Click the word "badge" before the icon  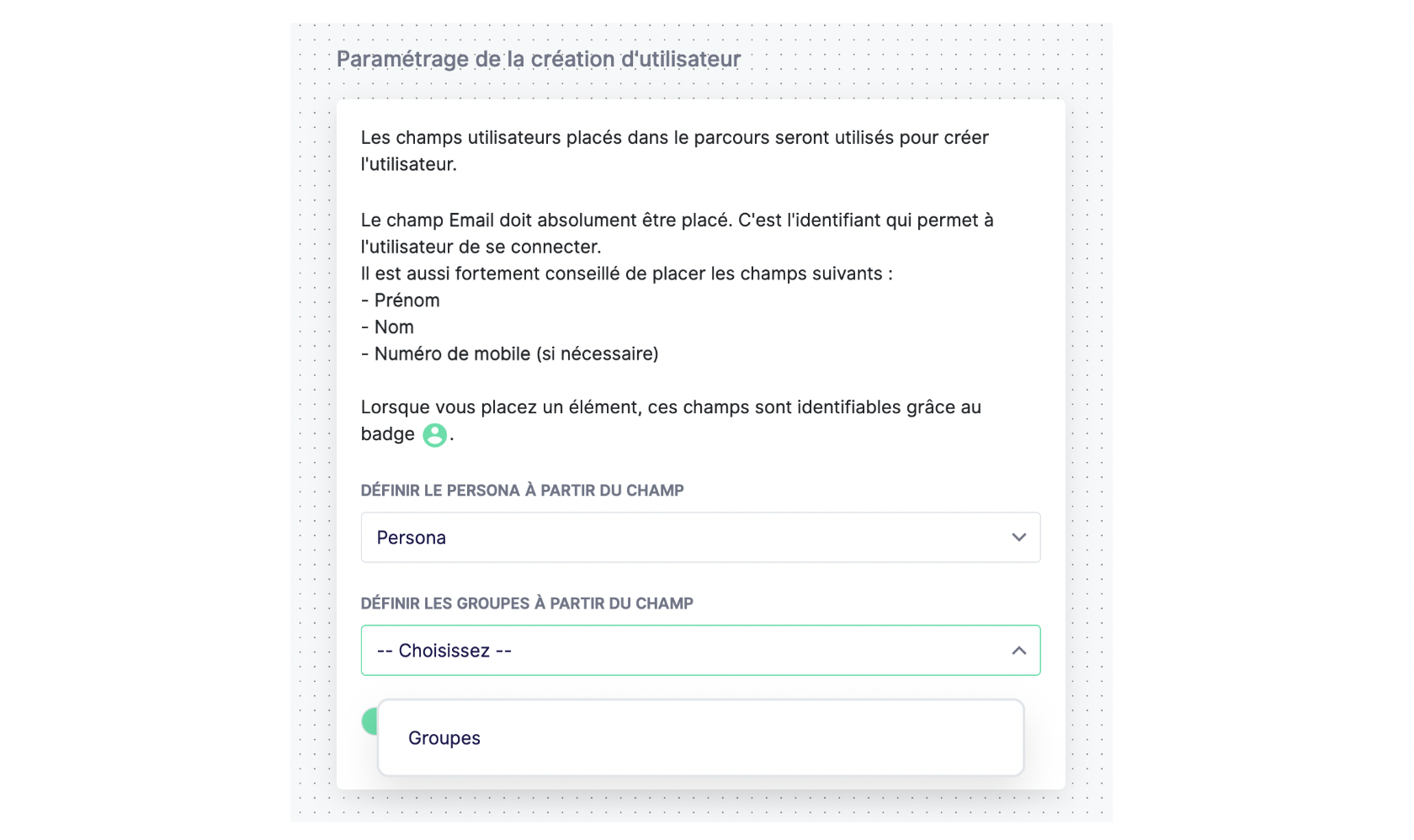tap(388, 434)
